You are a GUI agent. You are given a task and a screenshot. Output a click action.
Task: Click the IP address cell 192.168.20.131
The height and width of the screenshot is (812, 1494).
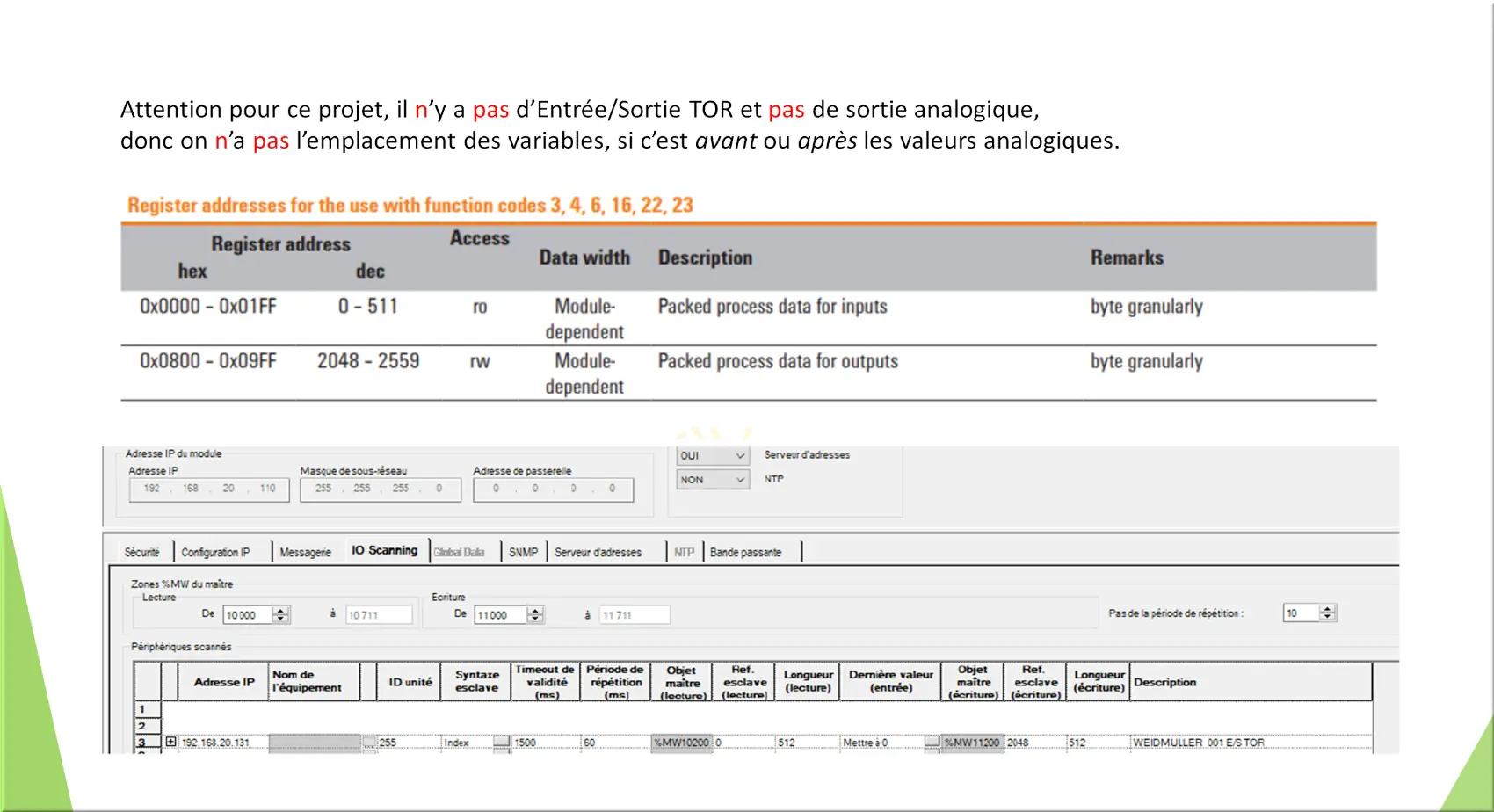pos(215,743)
